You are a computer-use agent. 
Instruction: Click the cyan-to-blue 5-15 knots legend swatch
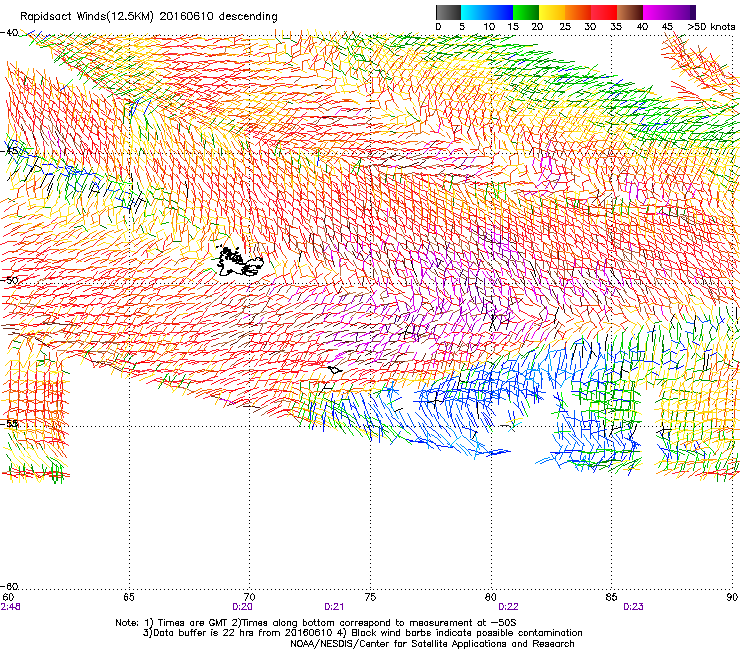(487, 12)
